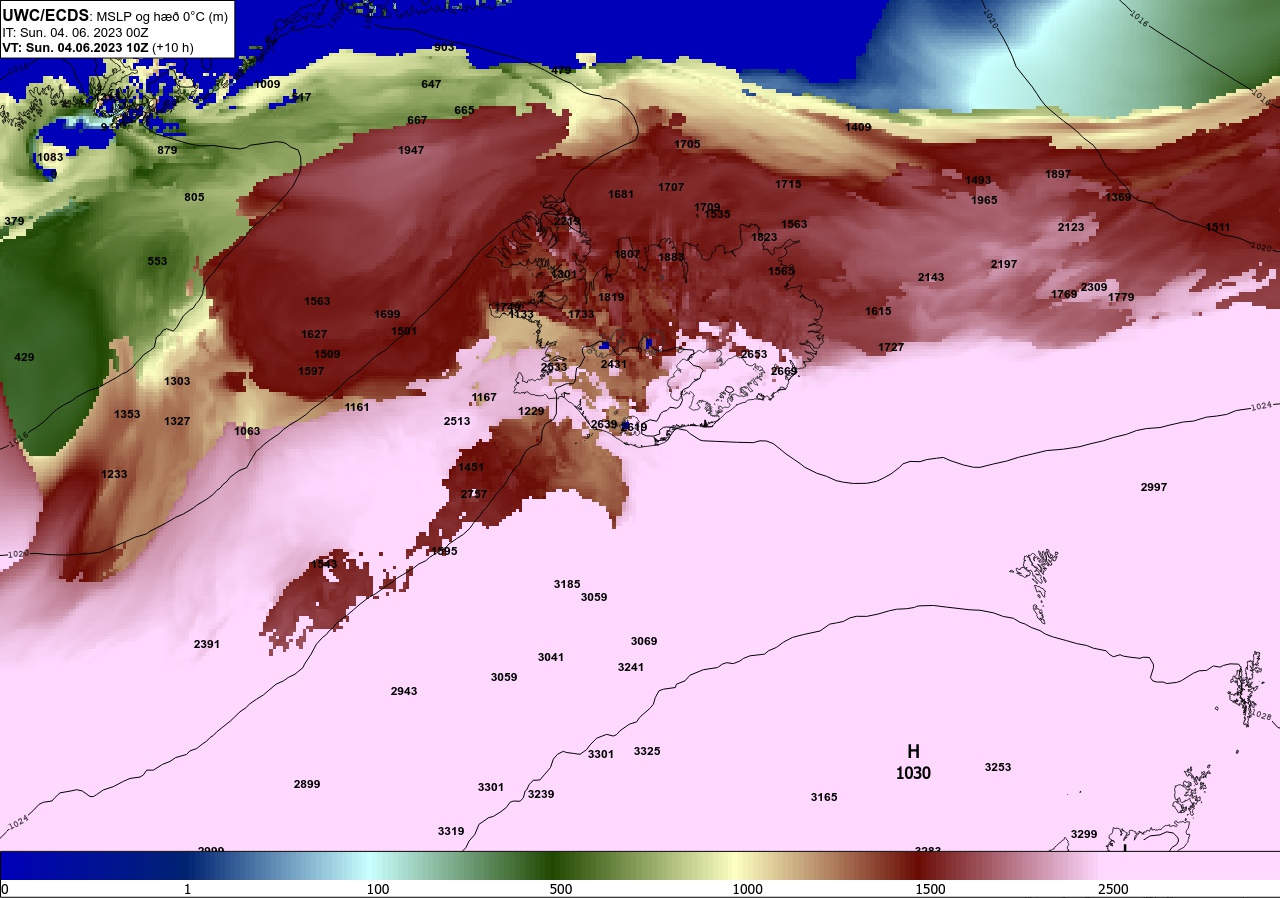Select the 1353 height value
The width and height of the screenshot is (1280, 898).
(127, 414)
